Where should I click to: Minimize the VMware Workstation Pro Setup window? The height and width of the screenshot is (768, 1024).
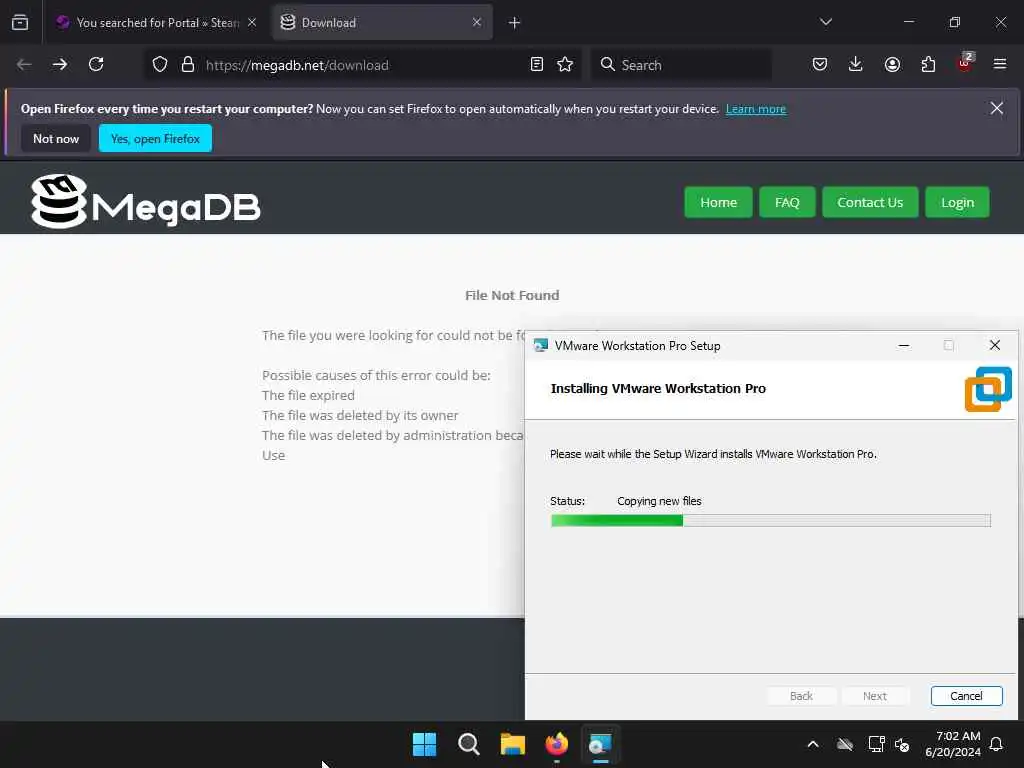[904, 345]
